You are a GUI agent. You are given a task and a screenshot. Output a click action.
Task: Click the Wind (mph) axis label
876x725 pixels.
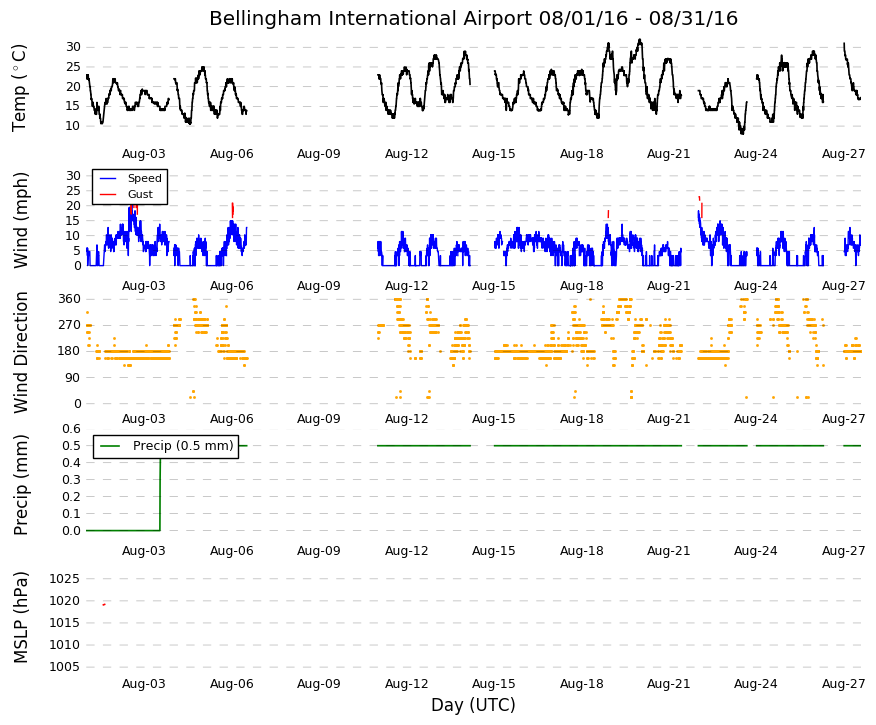coord(20,220)
